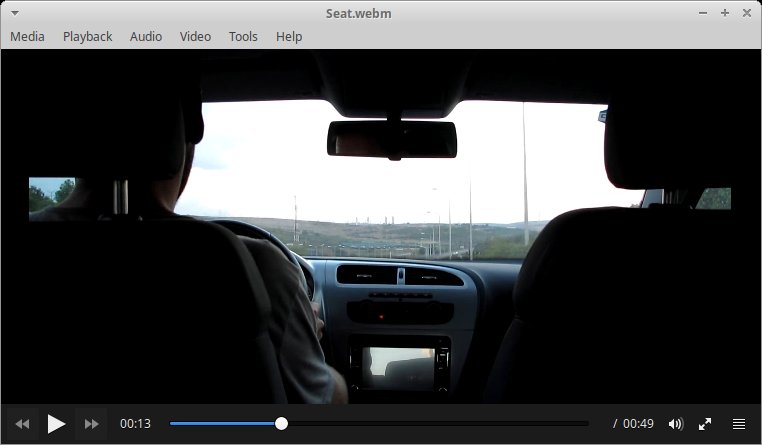Open the Video menu
Image resolution: width=762 pixels, height=445 pixels.
coord(195,36)
